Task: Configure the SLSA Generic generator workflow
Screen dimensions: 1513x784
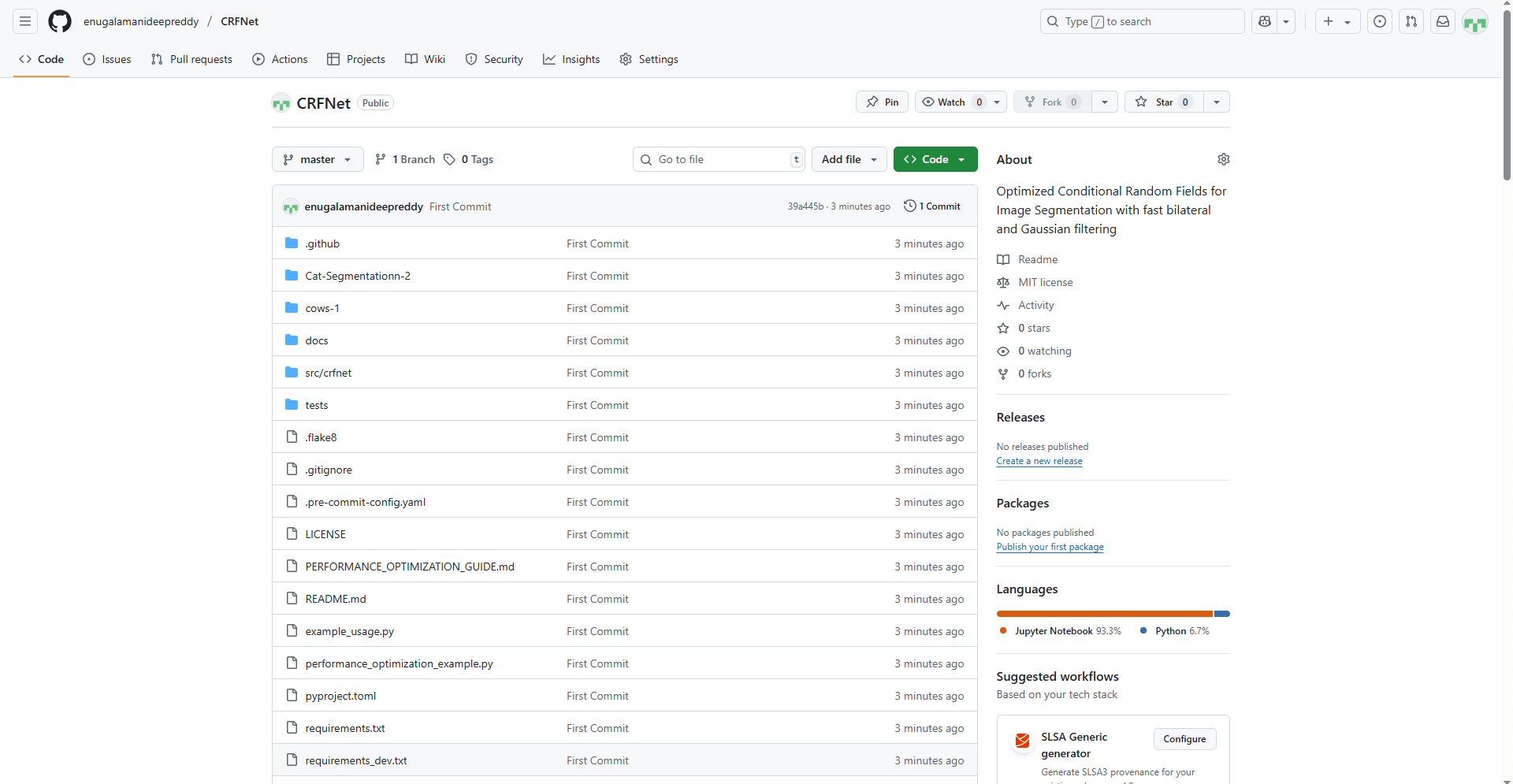Action: coord(1184,739)
